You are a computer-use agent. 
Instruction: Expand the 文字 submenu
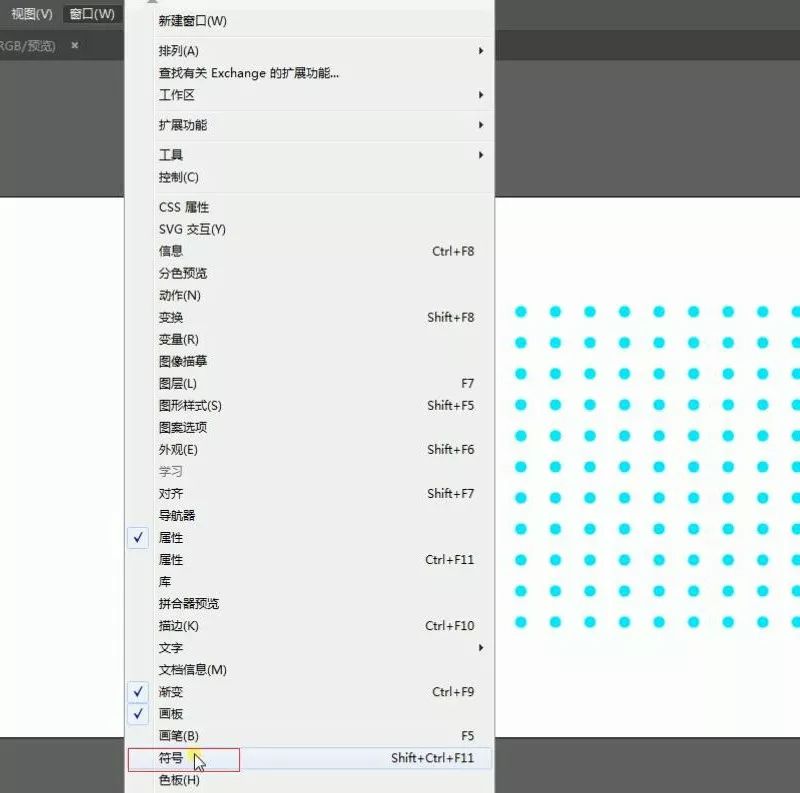pyautogui.click(x=171, y=648)
